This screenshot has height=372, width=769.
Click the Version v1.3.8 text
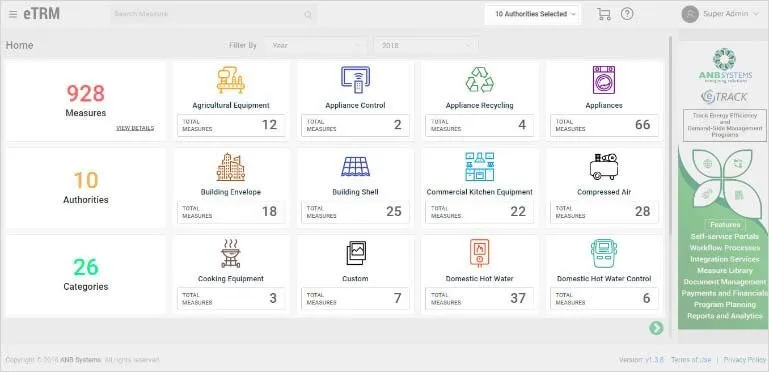tap(641, 360)
